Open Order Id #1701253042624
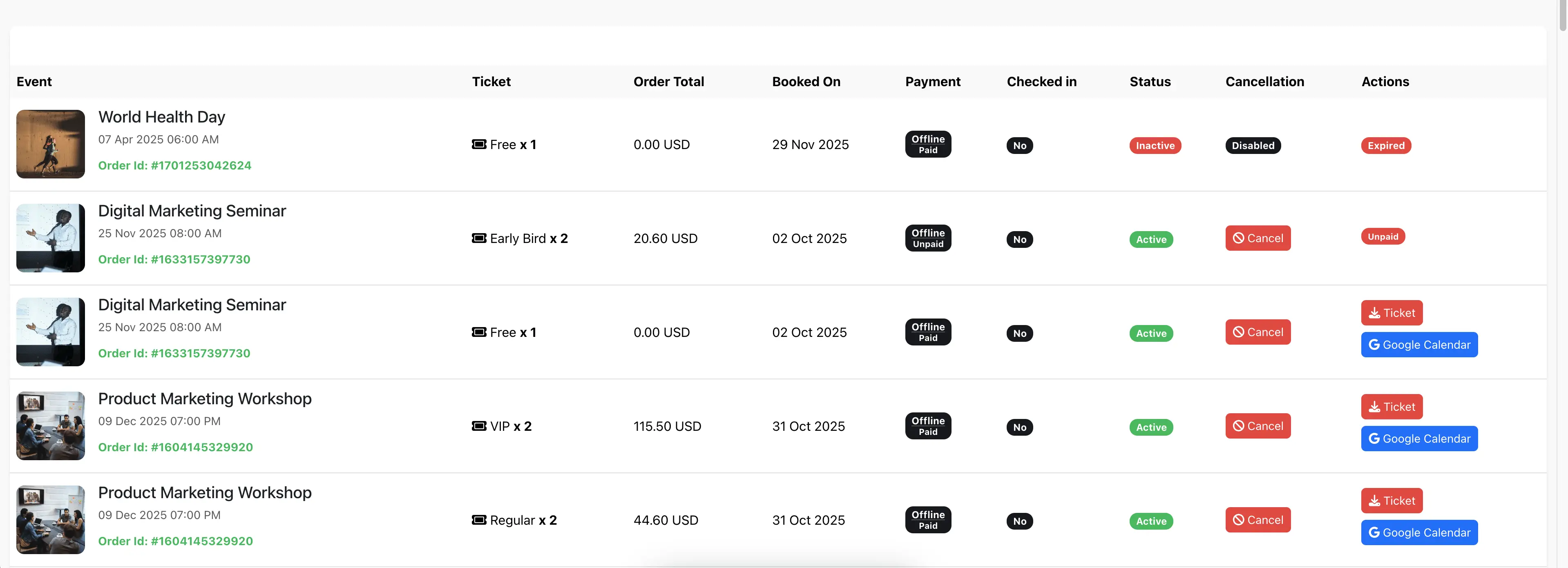This screenshot has height=568, width=1568. [175, 165]
